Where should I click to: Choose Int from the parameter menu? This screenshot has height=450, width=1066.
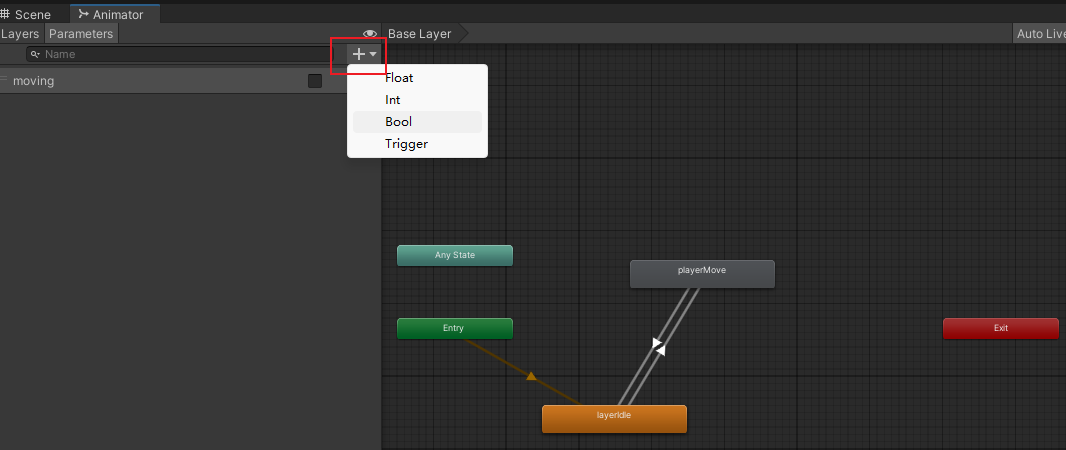(393, 100)
